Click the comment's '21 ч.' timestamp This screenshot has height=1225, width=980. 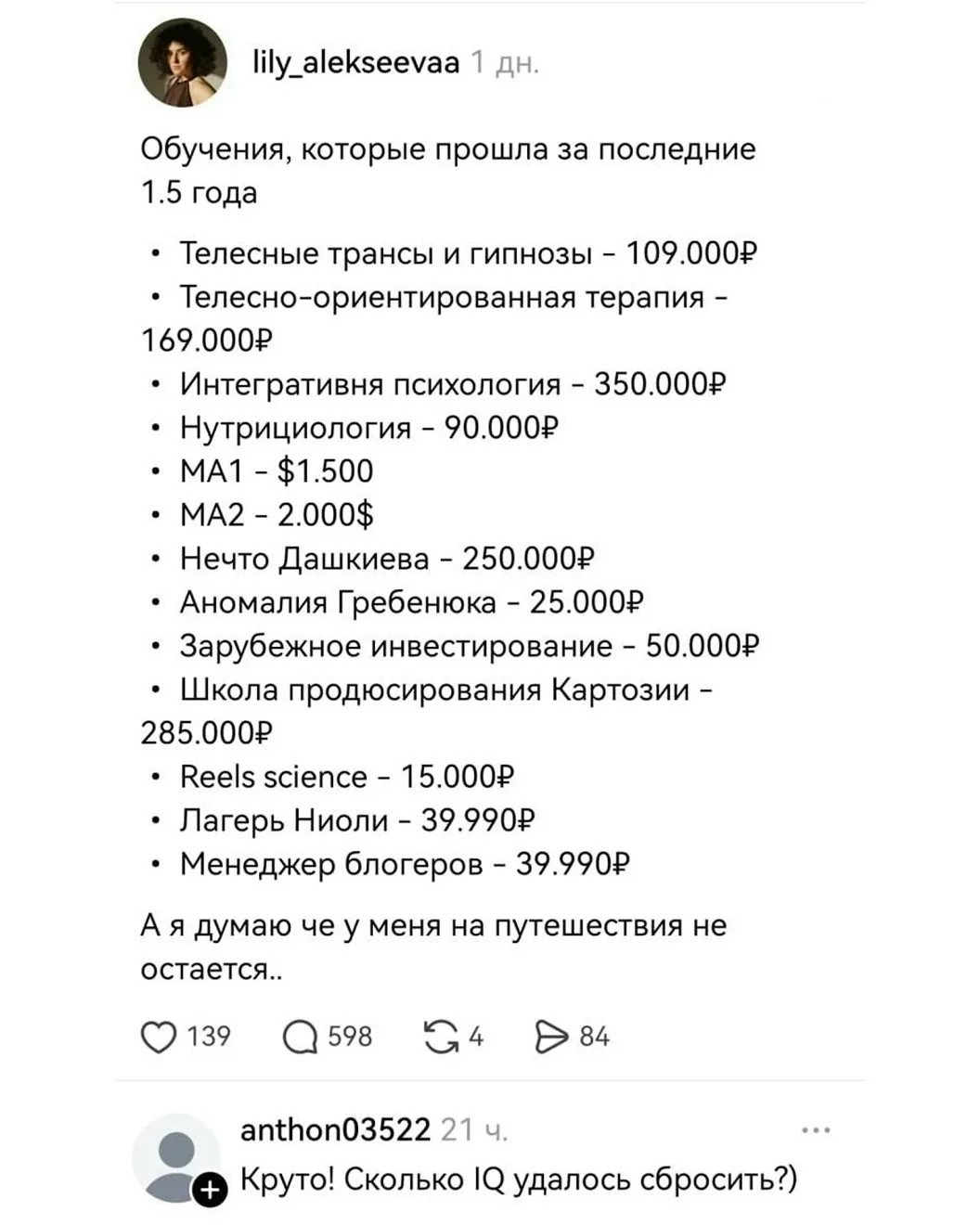click(x=474, y=1130)
